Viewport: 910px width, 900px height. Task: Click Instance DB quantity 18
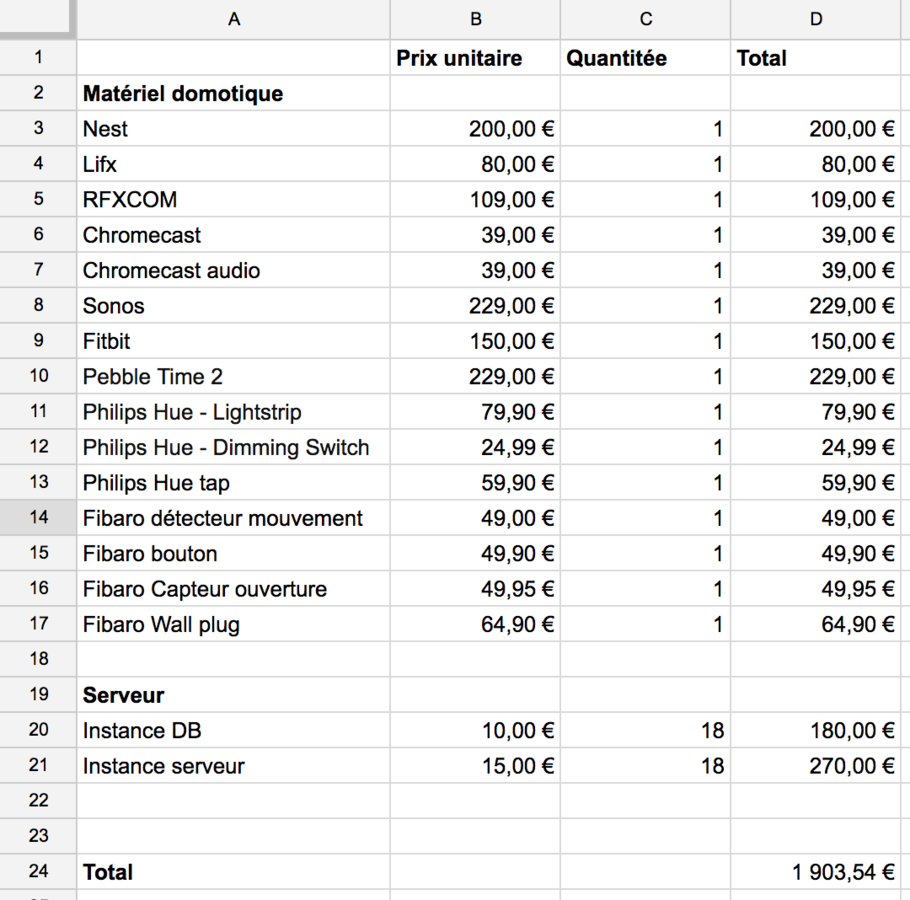(645, 730)
